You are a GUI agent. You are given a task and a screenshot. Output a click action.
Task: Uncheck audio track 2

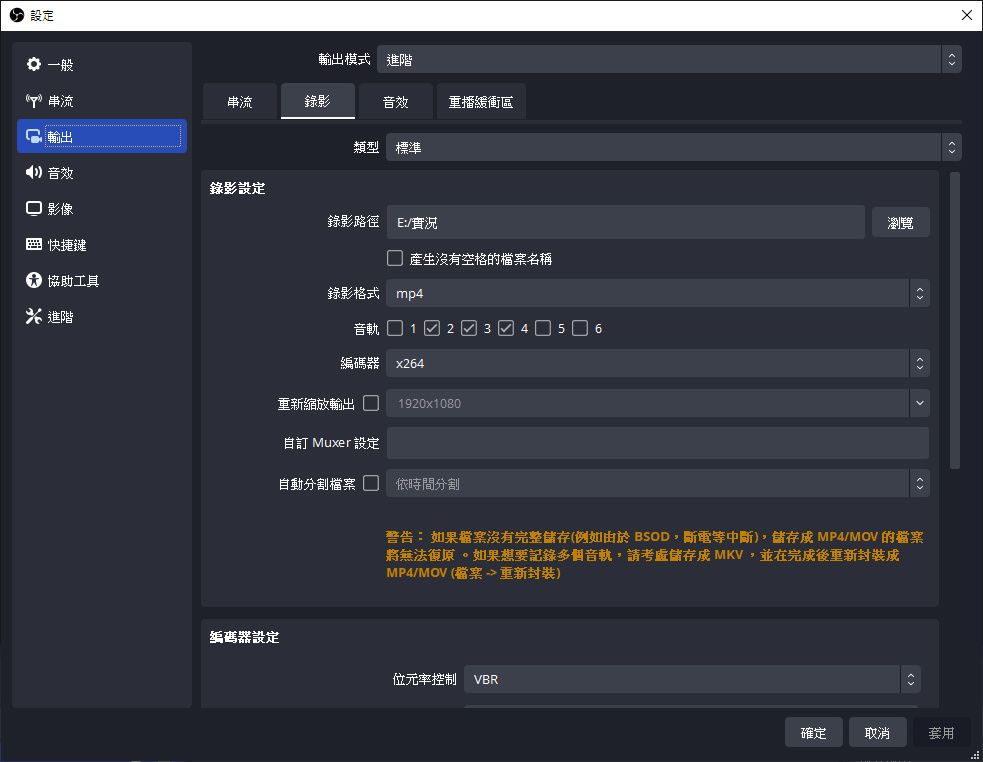point(432,328)
